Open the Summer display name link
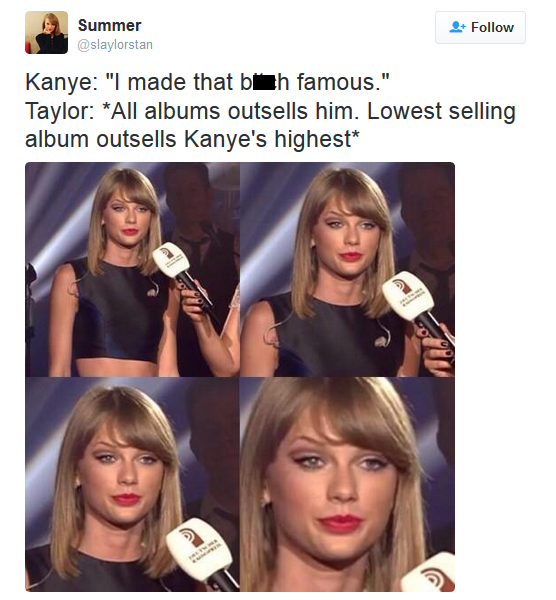Image resolution: width=556 pixels, height=600 pixels. pyautogui.click(x=109, y=26)
